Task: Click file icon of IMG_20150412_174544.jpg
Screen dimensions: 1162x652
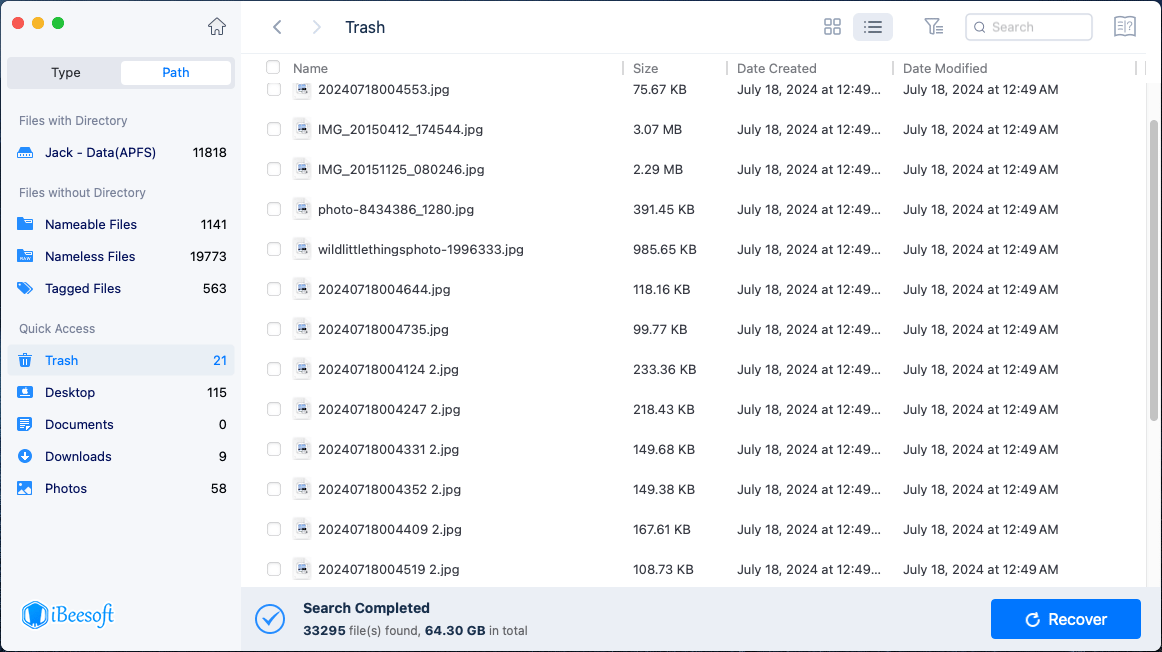Action: click(302, 129)
